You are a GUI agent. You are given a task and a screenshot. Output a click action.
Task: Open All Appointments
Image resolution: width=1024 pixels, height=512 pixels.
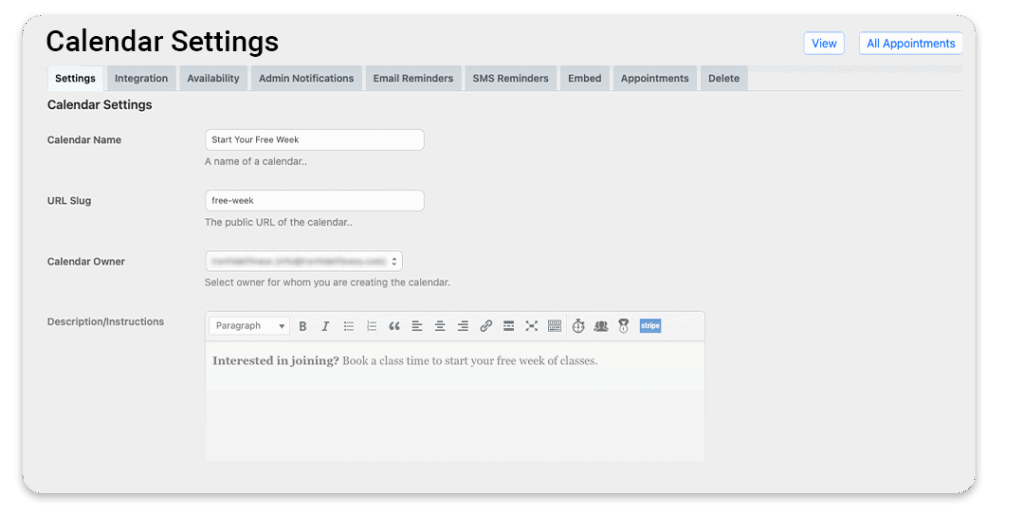click(910, 43)
